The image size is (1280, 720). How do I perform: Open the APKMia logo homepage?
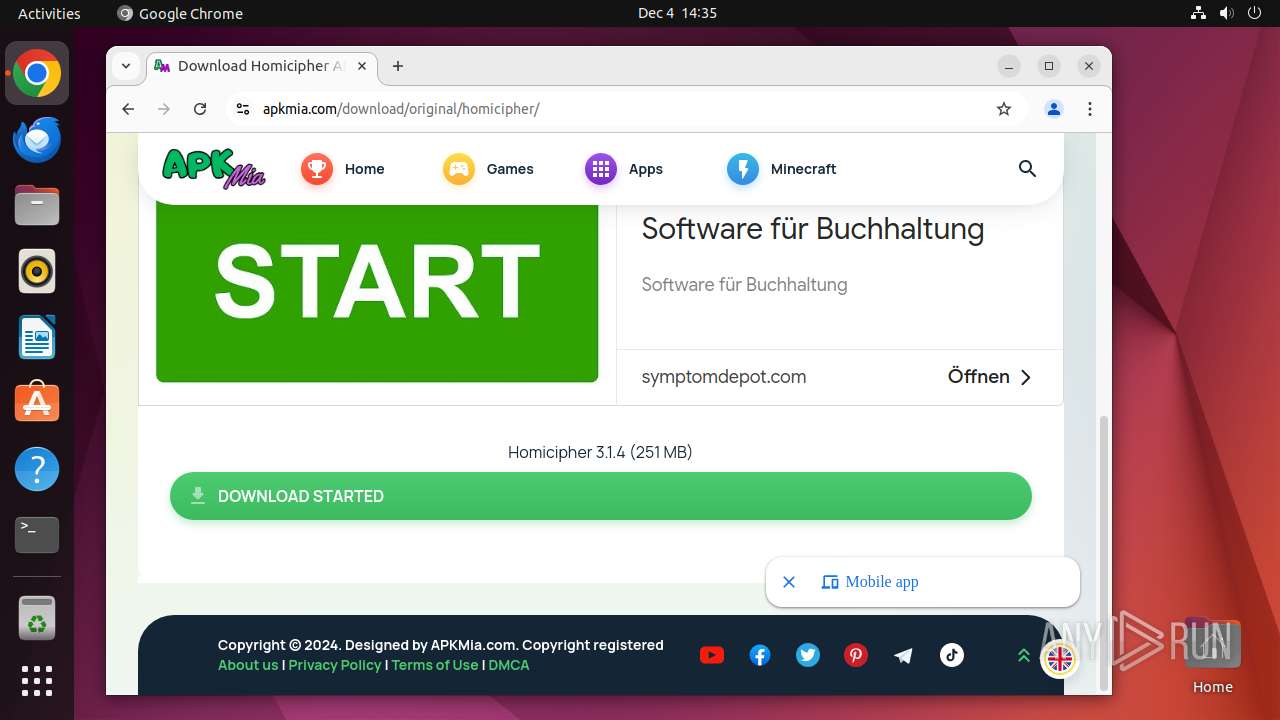click(214, 168)
